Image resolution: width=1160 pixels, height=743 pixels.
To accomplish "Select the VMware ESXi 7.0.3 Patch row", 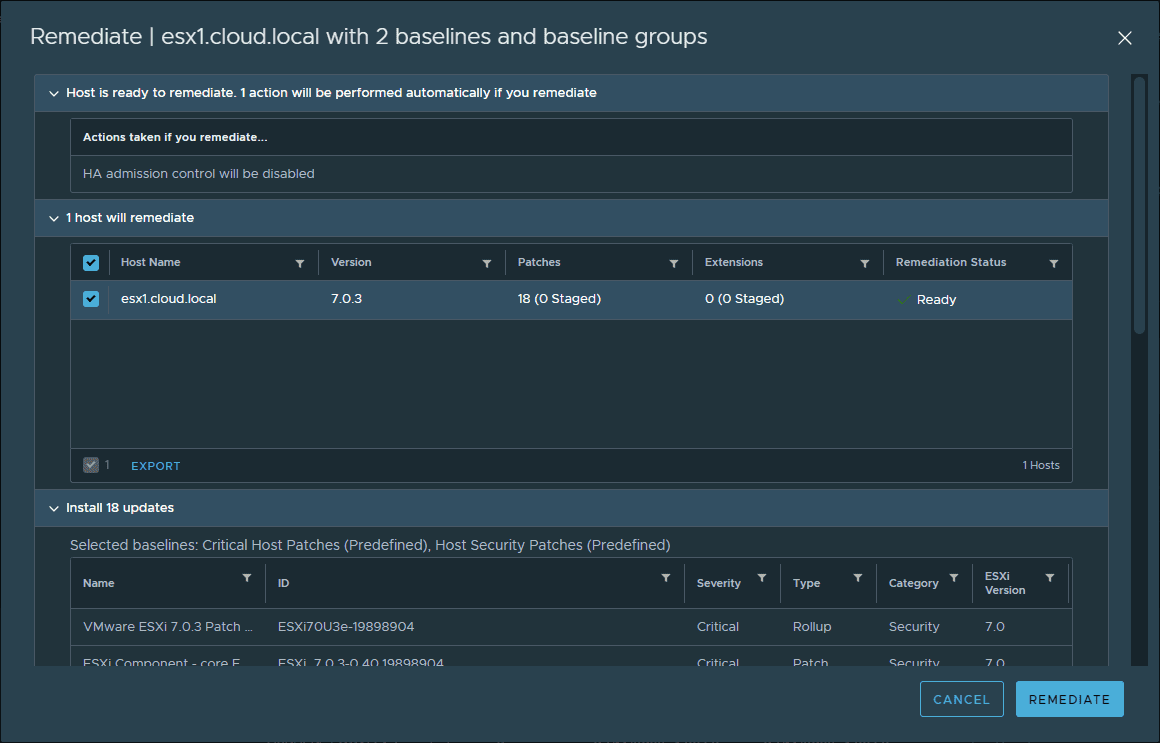I will tap(162, 627).
